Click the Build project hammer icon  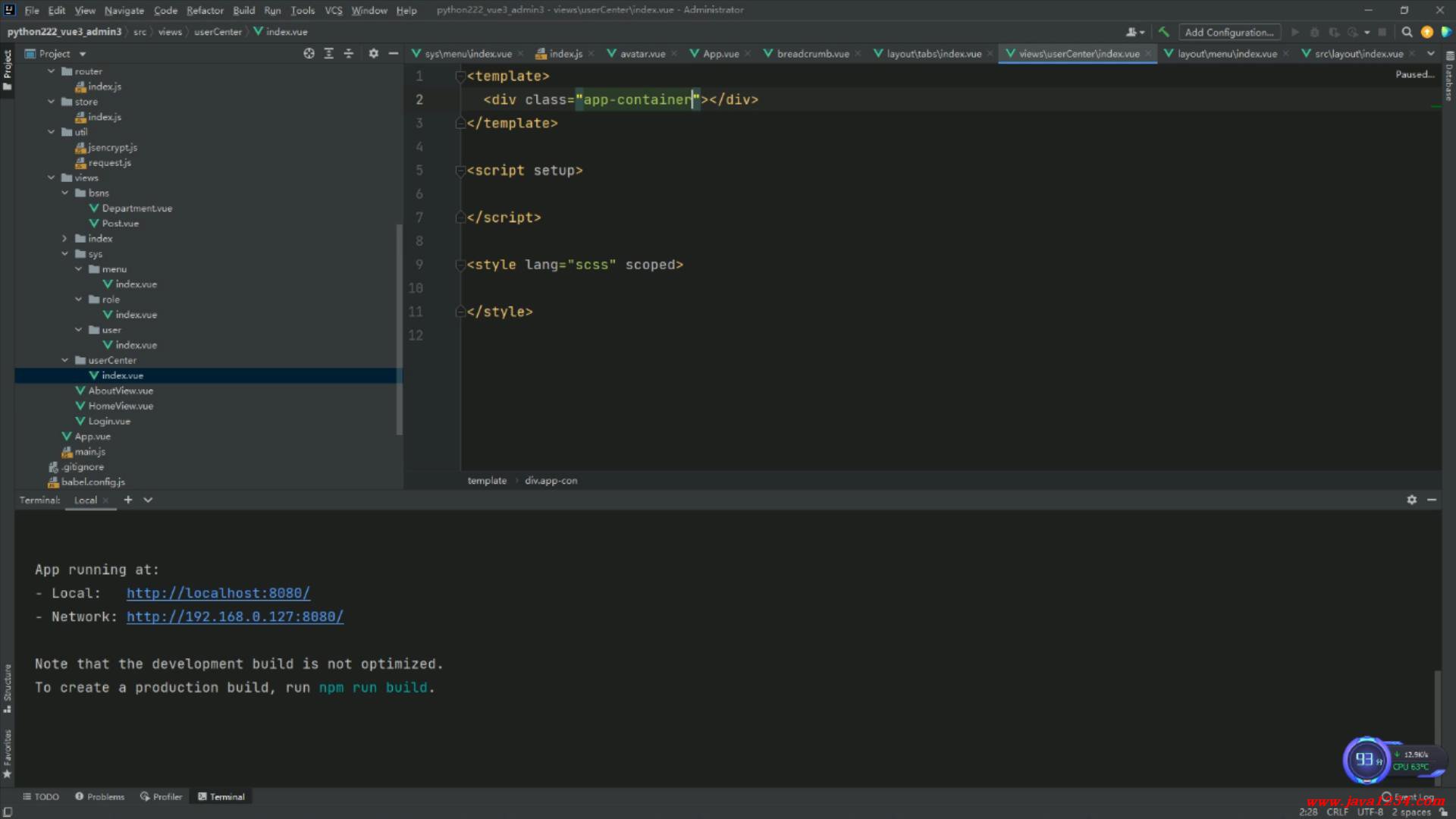pyautogui.click(x=1164, y=32)
